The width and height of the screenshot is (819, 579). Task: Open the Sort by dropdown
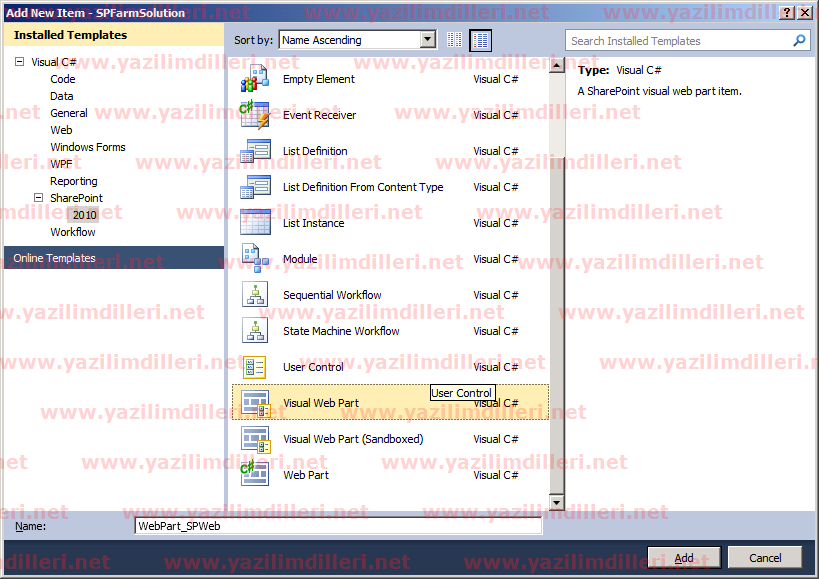428,40
